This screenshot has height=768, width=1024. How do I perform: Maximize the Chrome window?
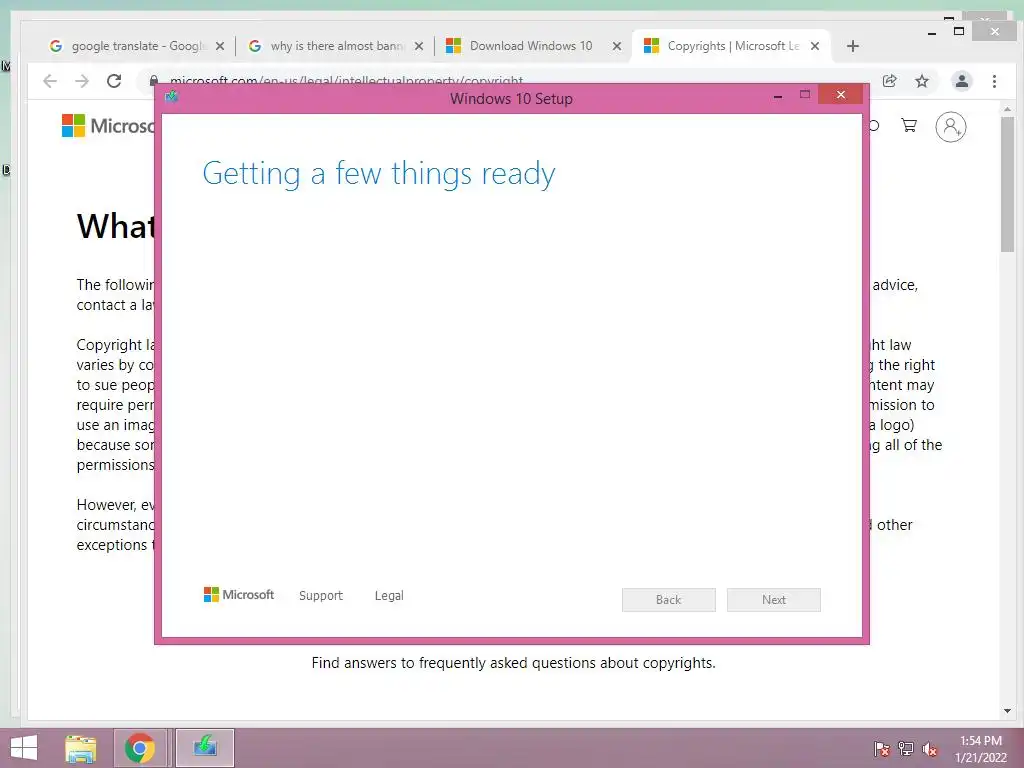tap(959, 31)
